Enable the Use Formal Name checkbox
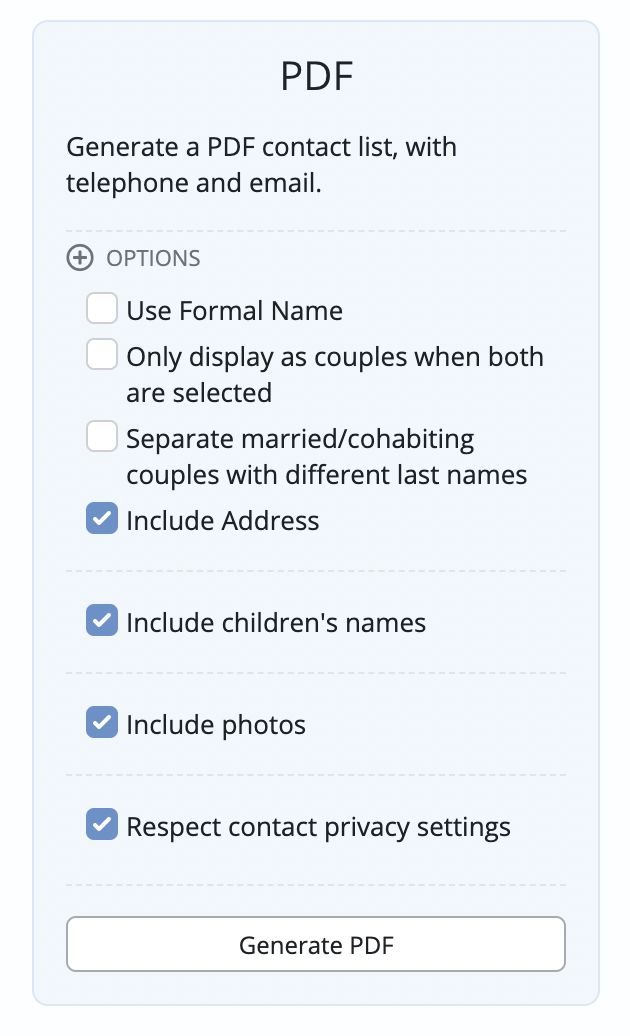Viewport: 630px width, 1036px height. pos(102,309)
